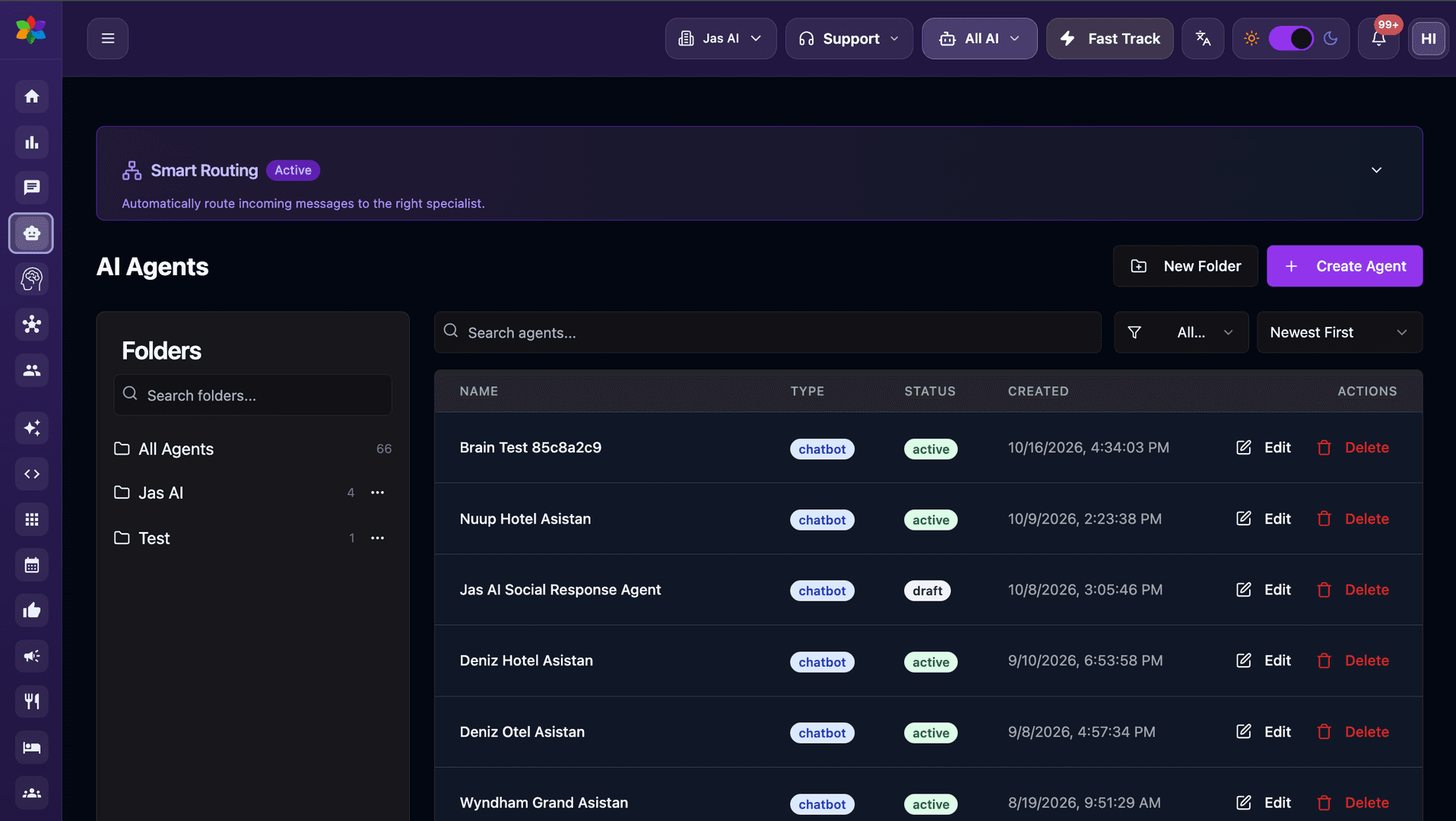The width and height of the screenshot is (1456, 821).
Task: Open the chat messages sidebar icon
Action: coord(31,188)
